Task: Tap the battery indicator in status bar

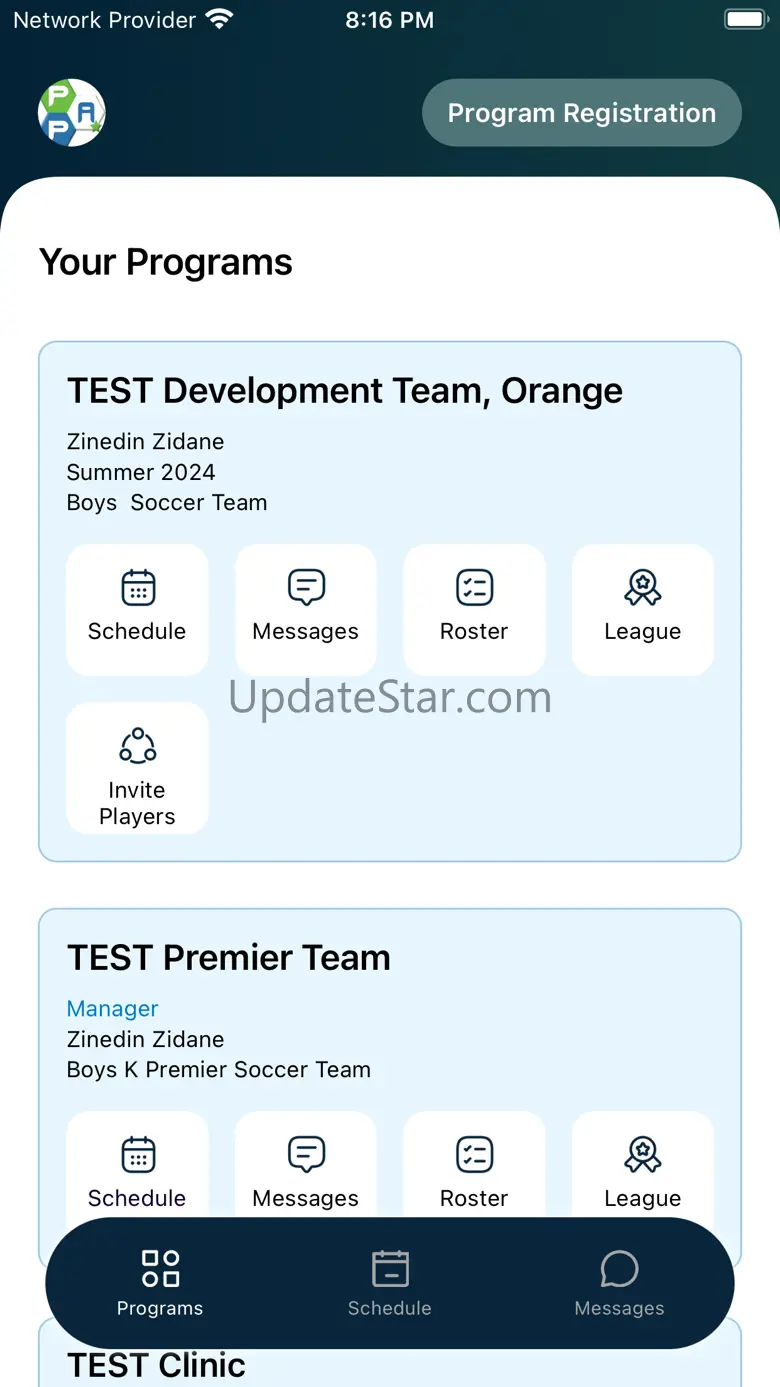Action: coord(745,20)
